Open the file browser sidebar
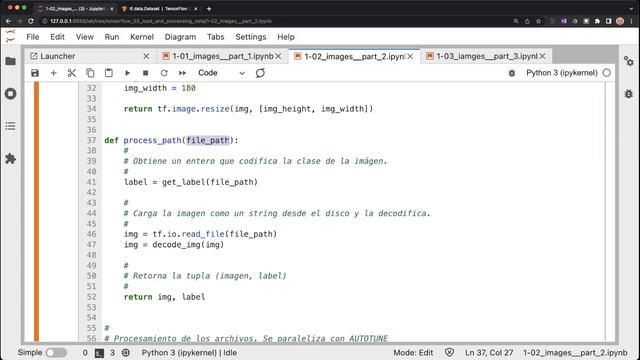 11,61
